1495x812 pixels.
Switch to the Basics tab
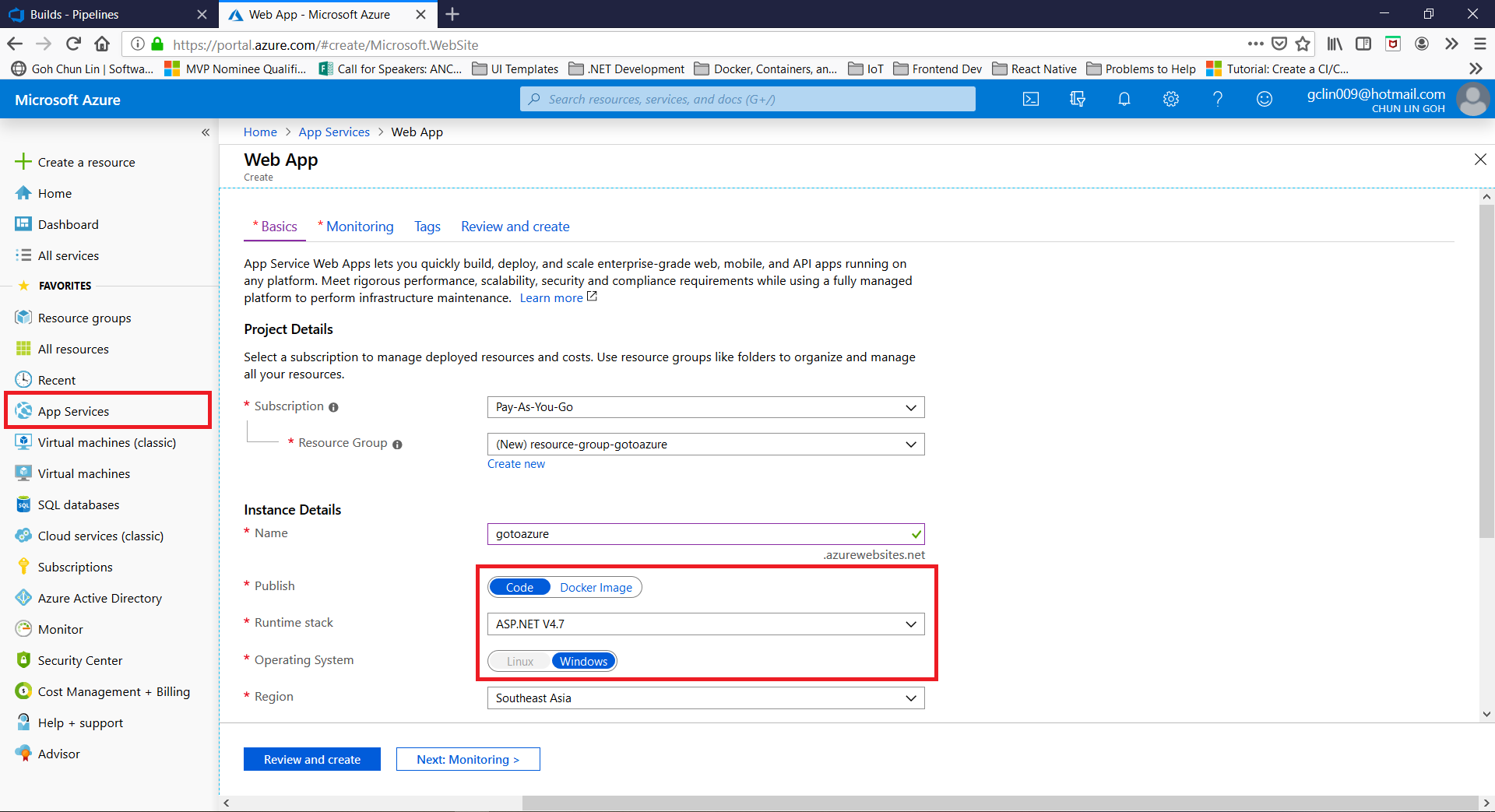pos(275,227)
